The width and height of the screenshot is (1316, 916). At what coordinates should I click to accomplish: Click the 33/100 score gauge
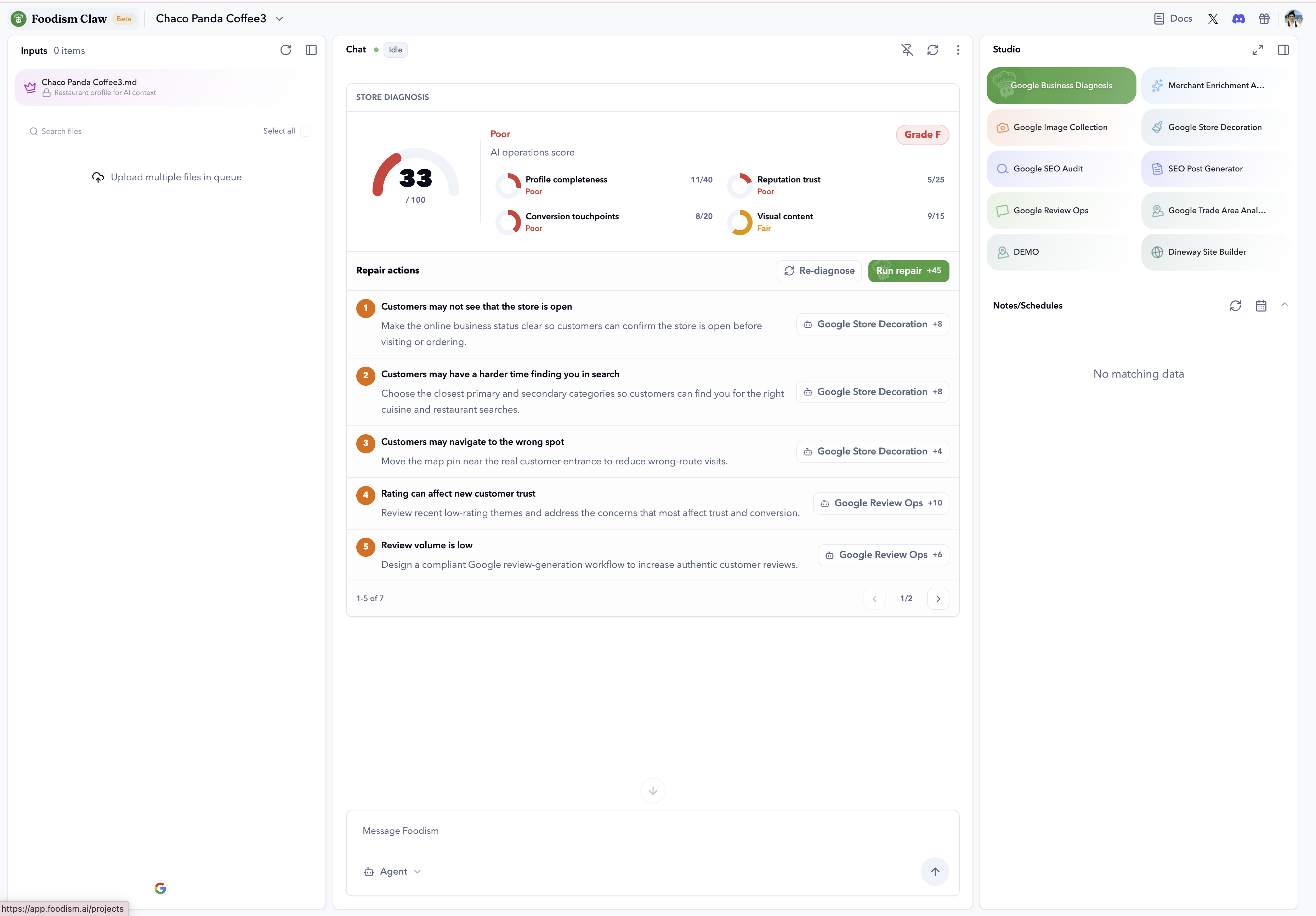point(415,176)
